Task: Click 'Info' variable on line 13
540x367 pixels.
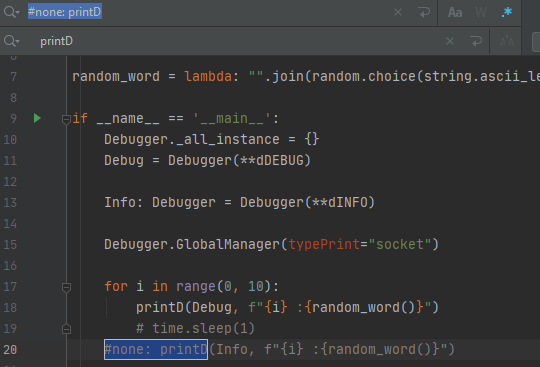Action: (120, 202)
